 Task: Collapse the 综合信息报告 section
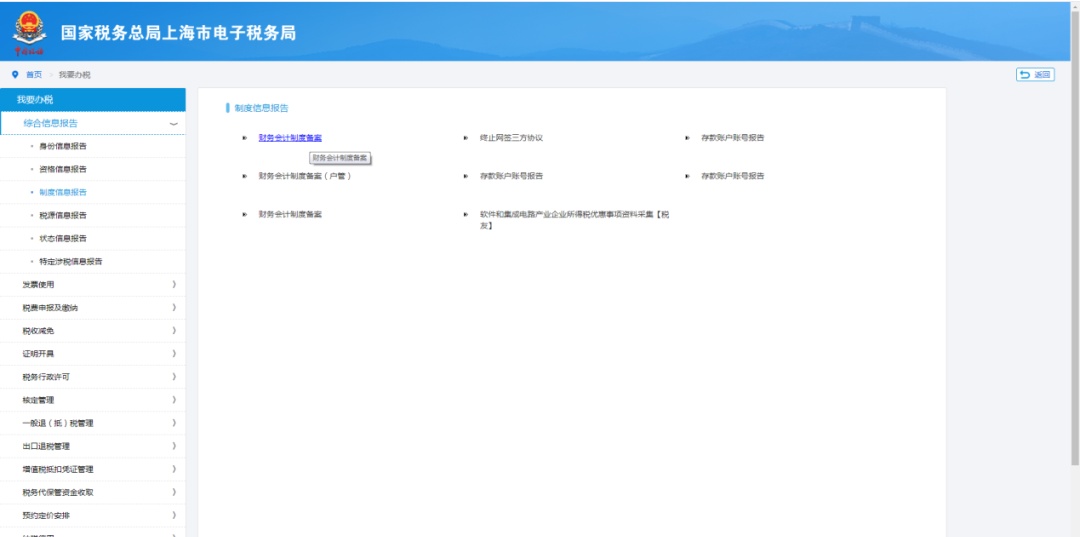point(174,124)
